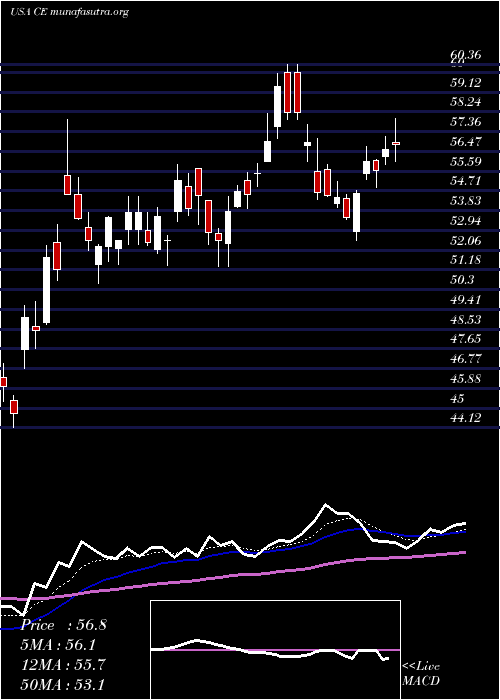The height and width of the screenshot is (700, 500).
Task: Select the 45.88 price axis label
Action: click(x=466, y=379)
